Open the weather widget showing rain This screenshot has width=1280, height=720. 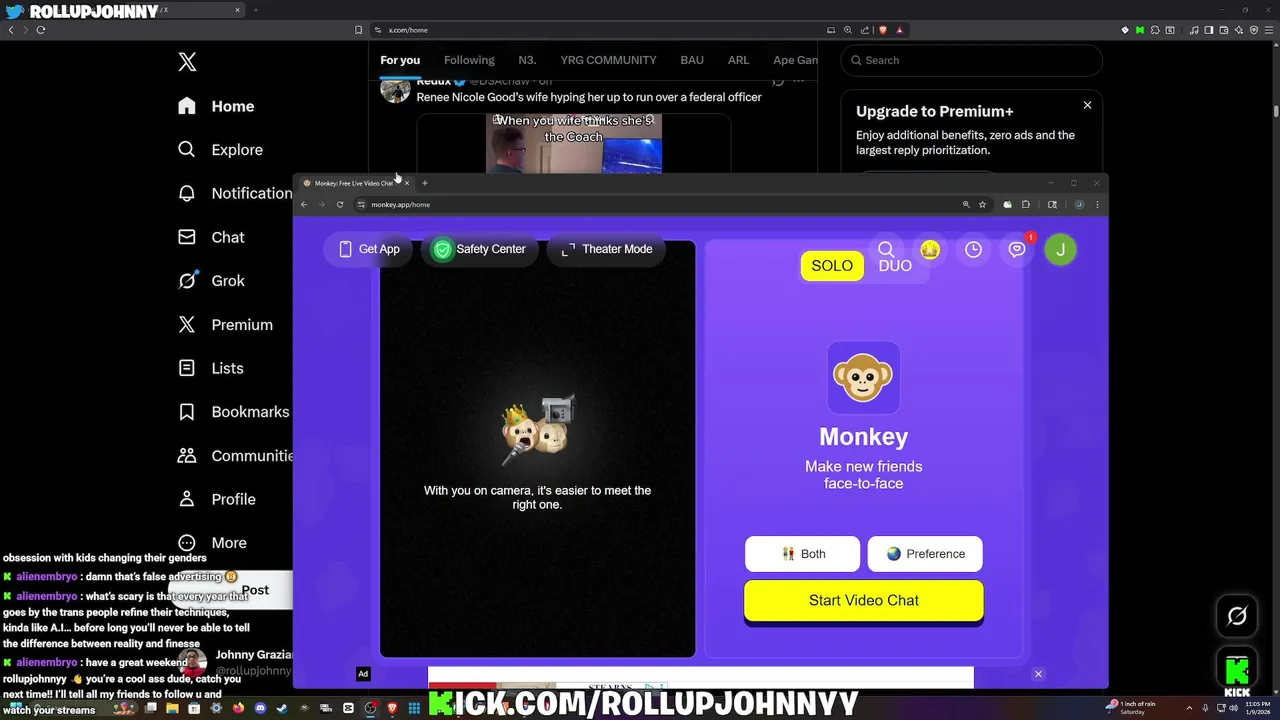[1132, 707]
